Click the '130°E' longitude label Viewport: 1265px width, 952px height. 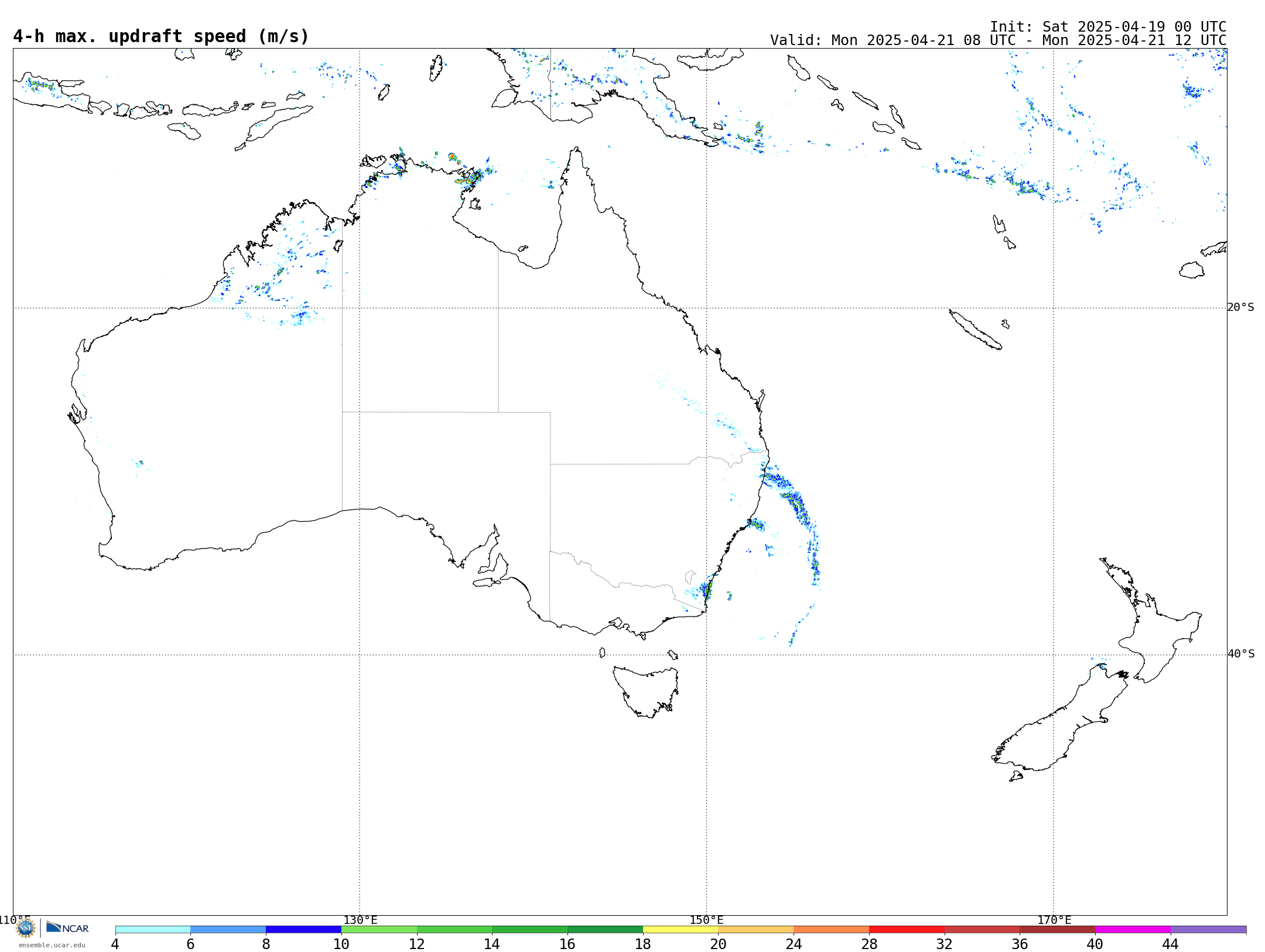[x=360, y=920]
